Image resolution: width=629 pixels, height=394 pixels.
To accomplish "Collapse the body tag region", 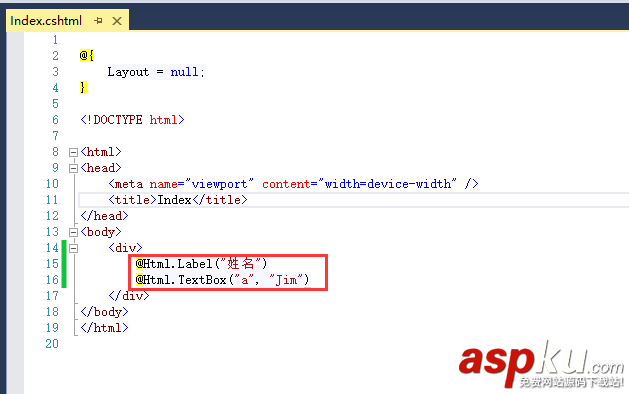I will (x=73, y=232).
